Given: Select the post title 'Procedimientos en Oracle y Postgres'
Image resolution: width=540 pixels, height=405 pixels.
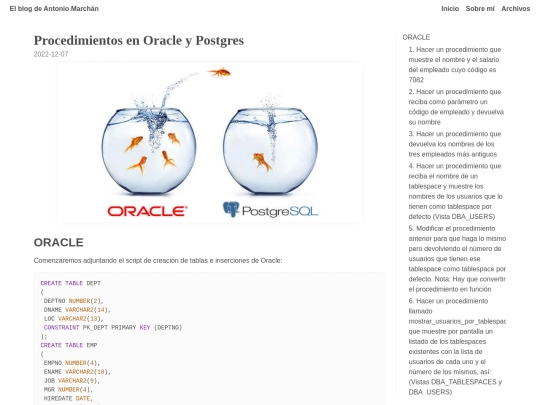Looking at the screenshot, I should tap(139, 40).
